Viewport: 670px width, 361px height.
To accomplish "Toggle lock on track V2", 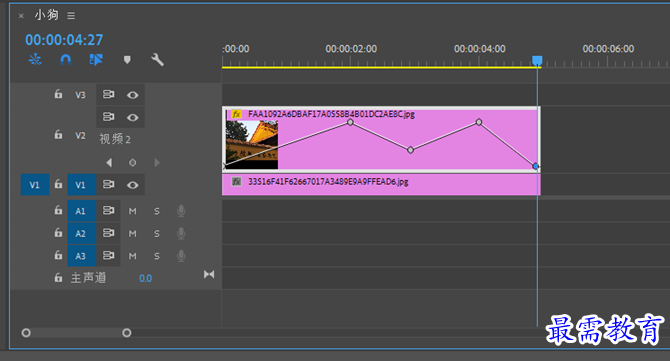I will pyautogui.click(x=58, y=135).
